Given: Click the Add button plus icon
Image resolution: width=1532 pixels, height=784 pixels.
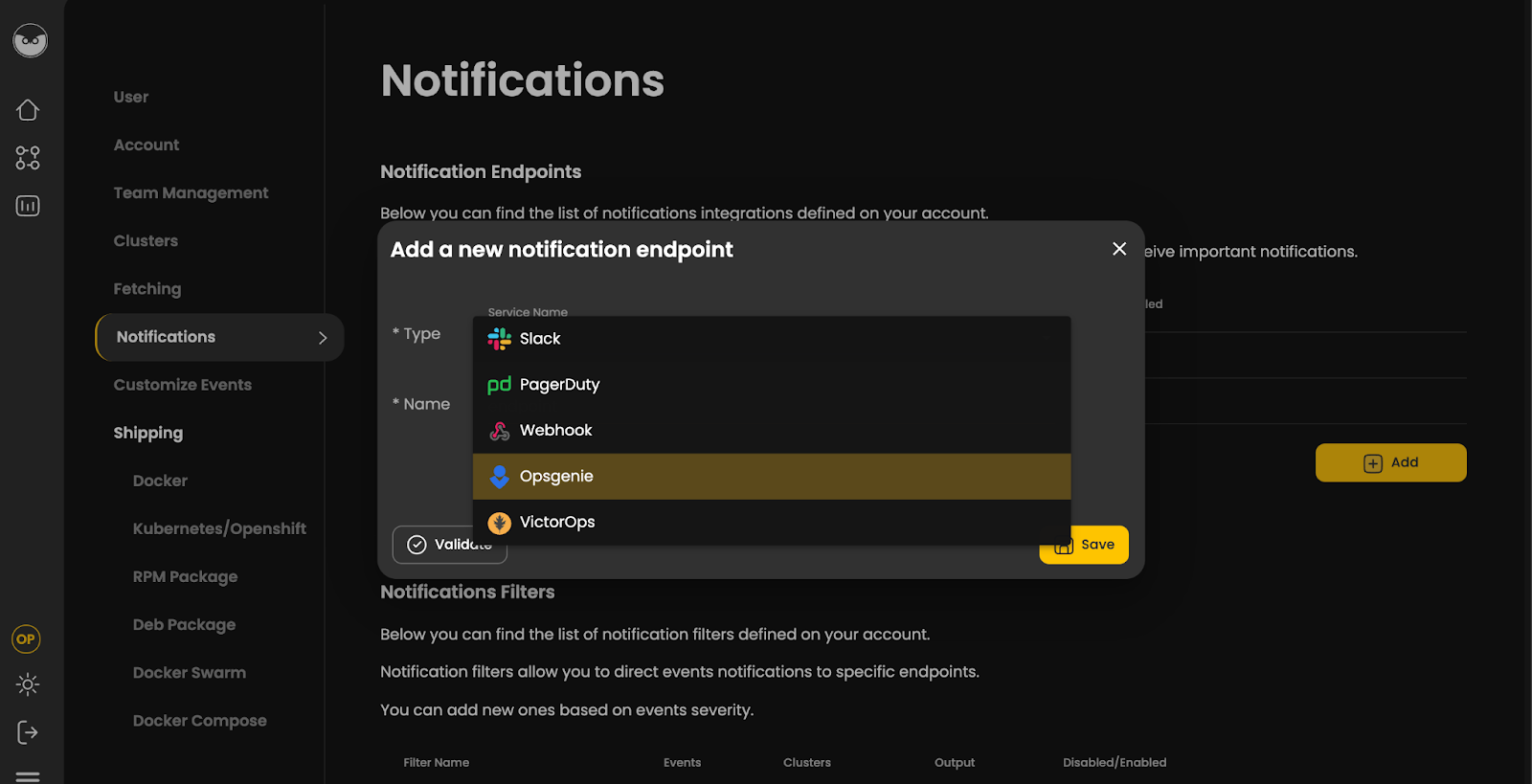Looking at the screenshot, I should [1373, 463].
